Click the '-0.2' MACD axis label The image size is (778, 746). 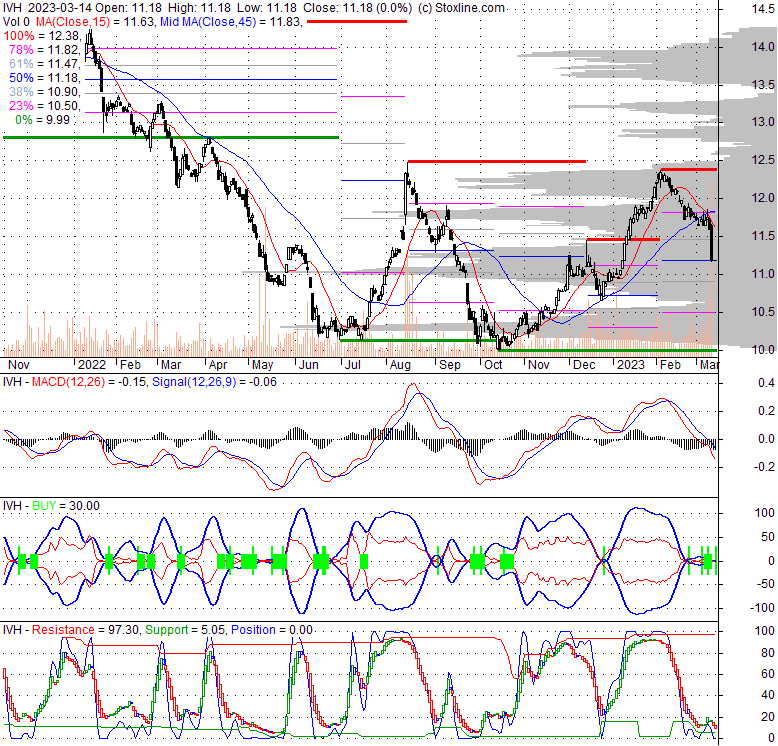pyautogui.click(x=764, y=467)
